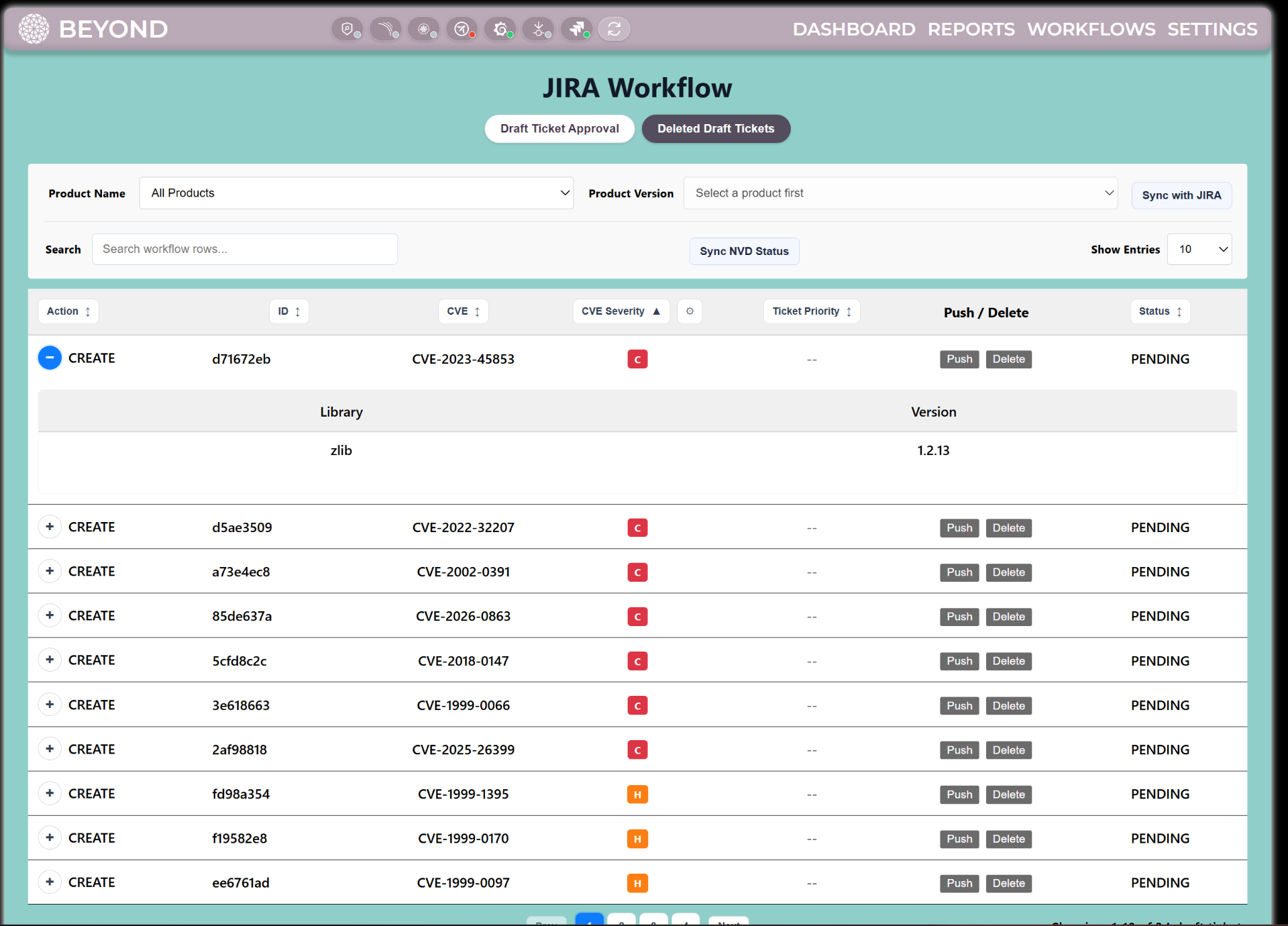This screenshot has width=1288, height=926.
Task: Sort the table by ID column
Action: [x=289, y=311]
